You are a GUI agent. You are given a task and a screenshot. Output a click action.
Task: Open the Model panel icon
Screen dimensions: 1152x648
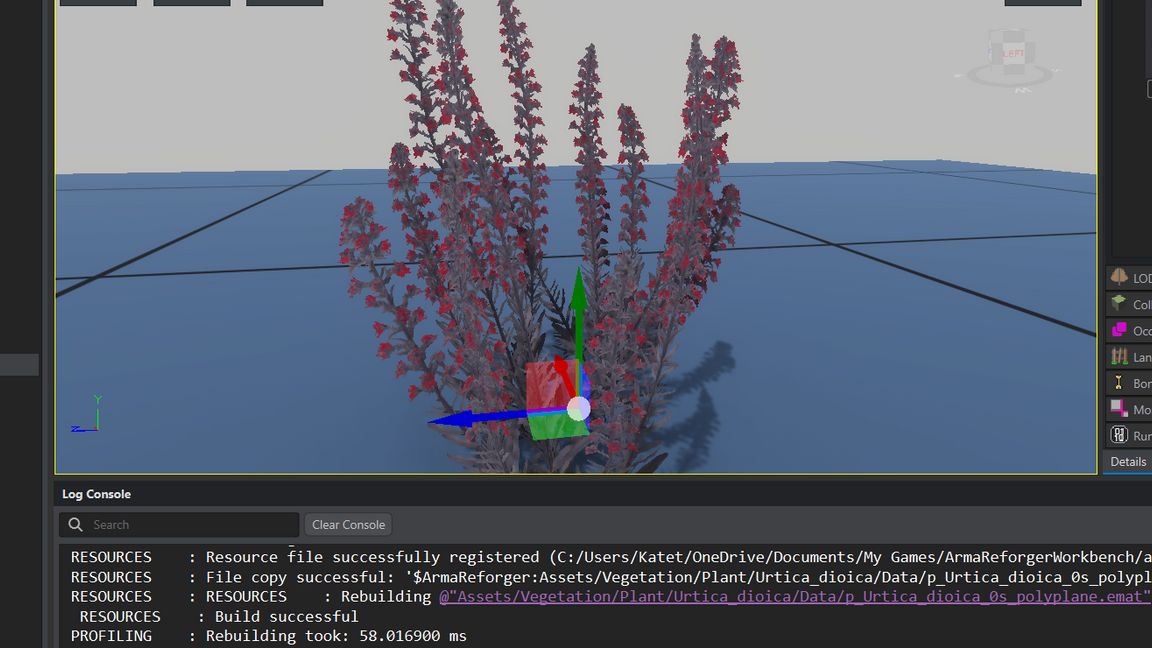(x=1120, y=409)
